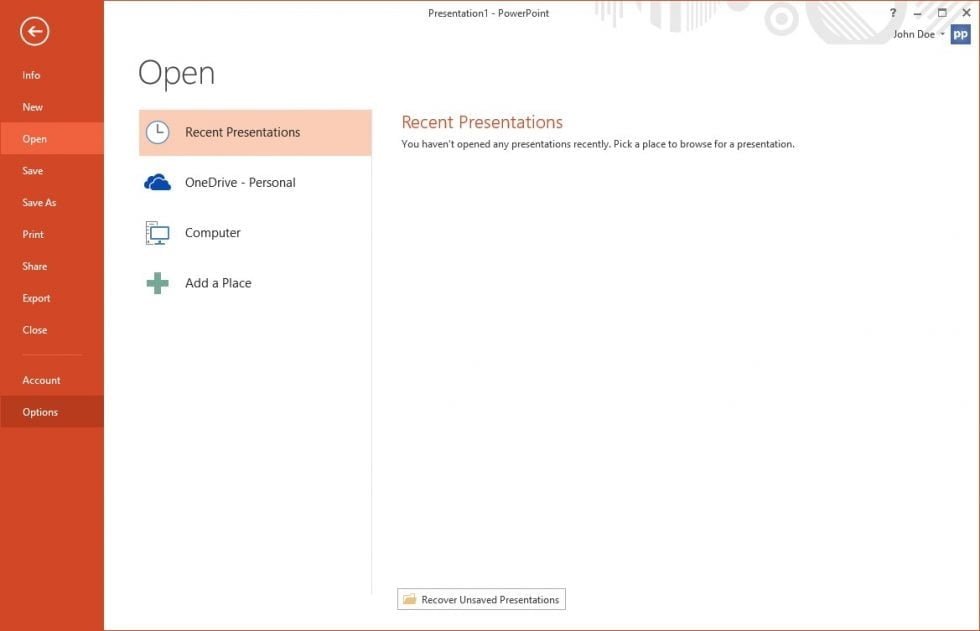The height and width of the screenshot is (631, 980).
Task: Open the Account settings
Action: pos(41,380)
